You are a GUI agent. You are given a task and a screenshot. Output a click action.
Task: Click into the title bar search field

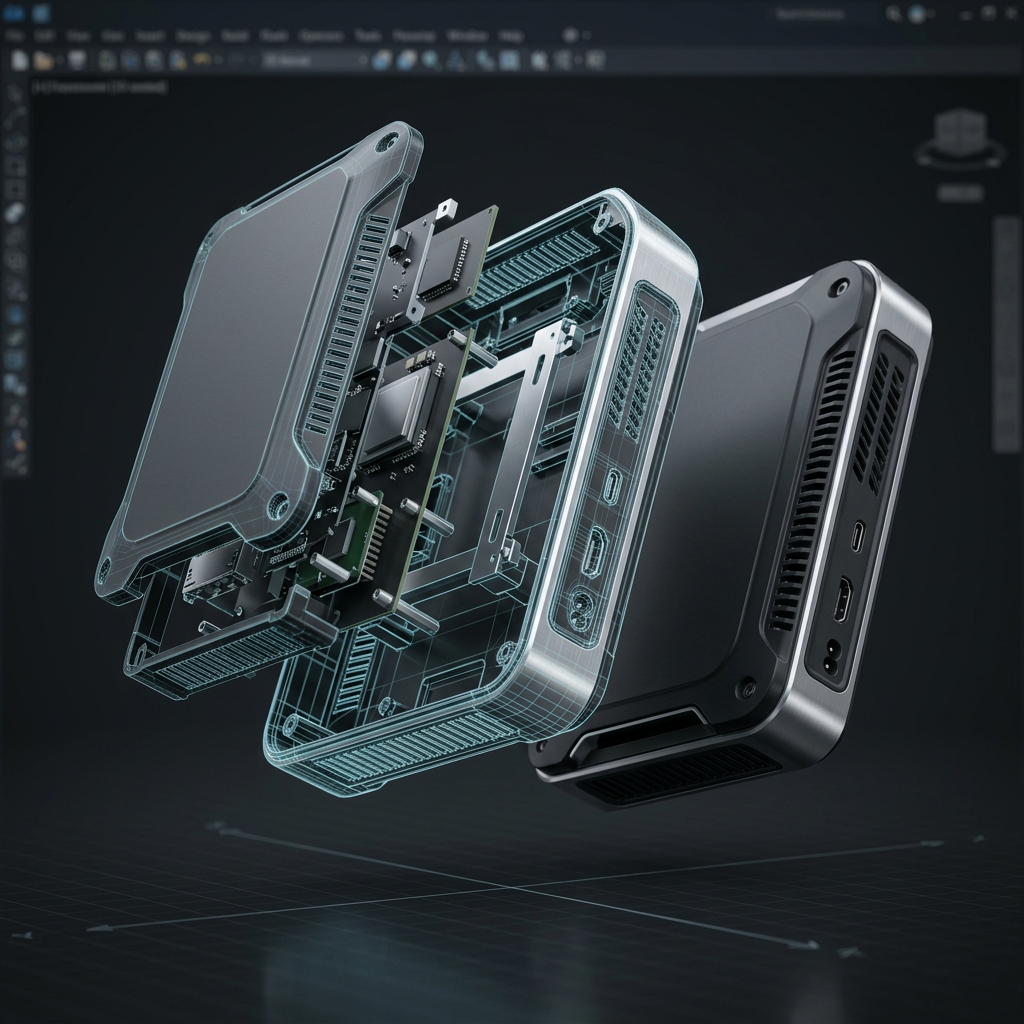click(825, 14)
